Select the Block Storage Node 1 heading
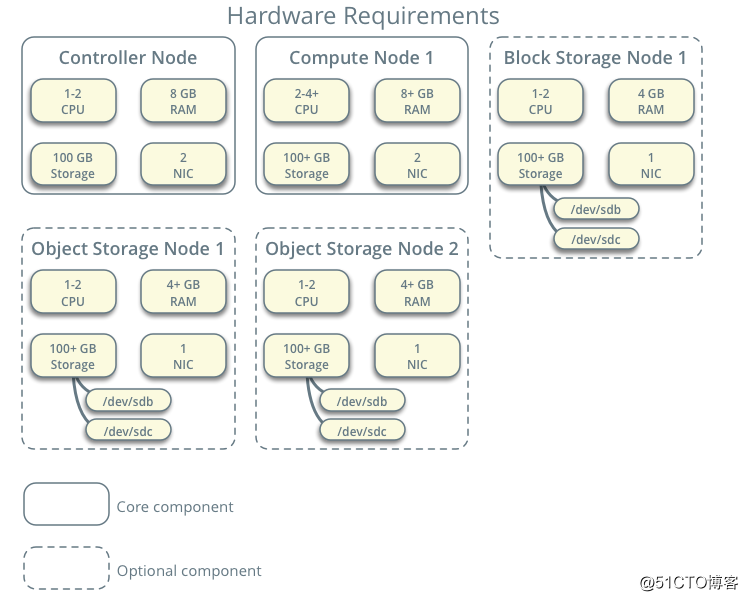This screenshot has height=601, width=748. [595, 58]
